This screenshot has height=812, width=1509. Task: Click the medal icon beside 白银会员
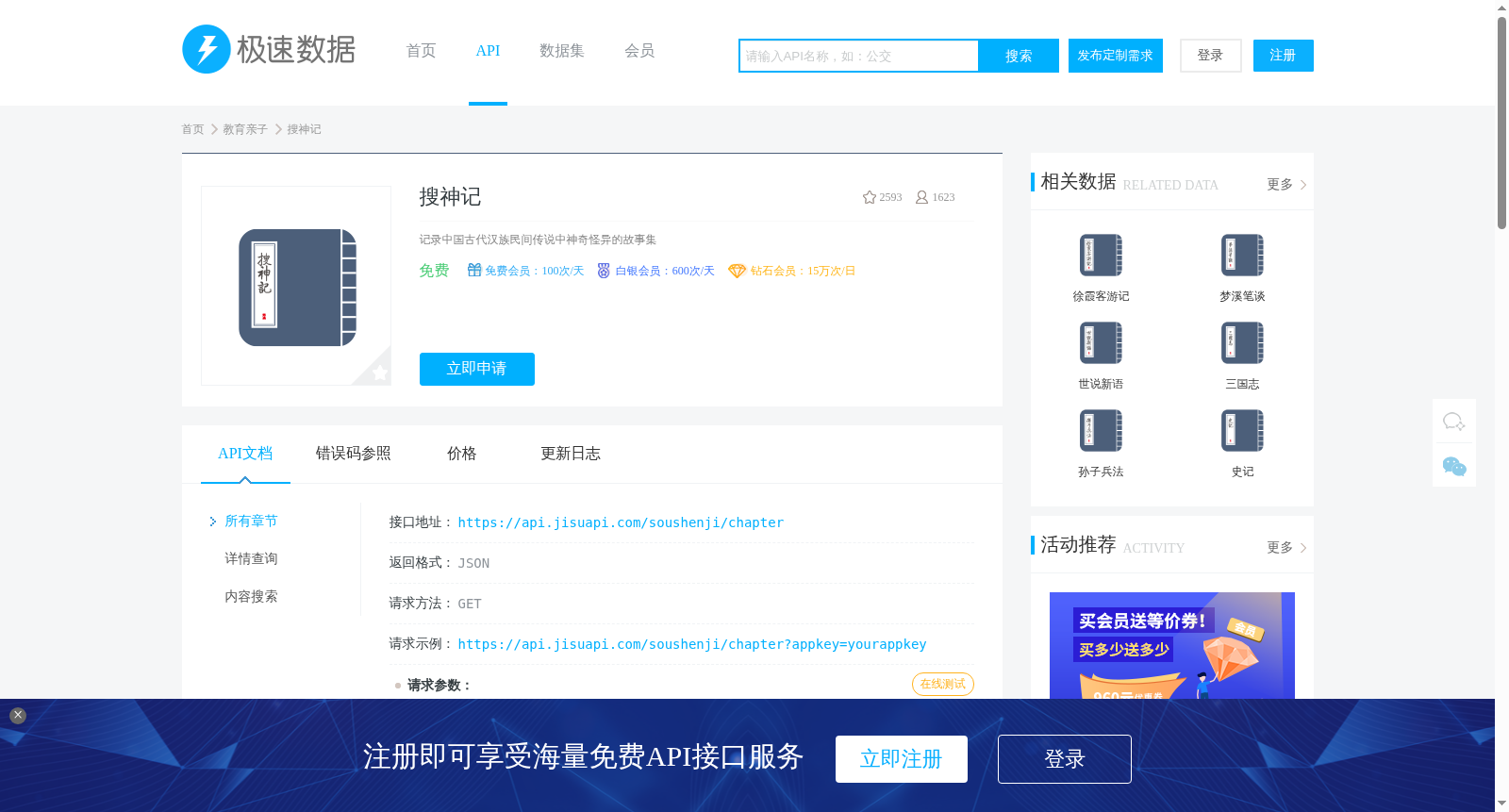pyautogui.click(x=604, y=271)
